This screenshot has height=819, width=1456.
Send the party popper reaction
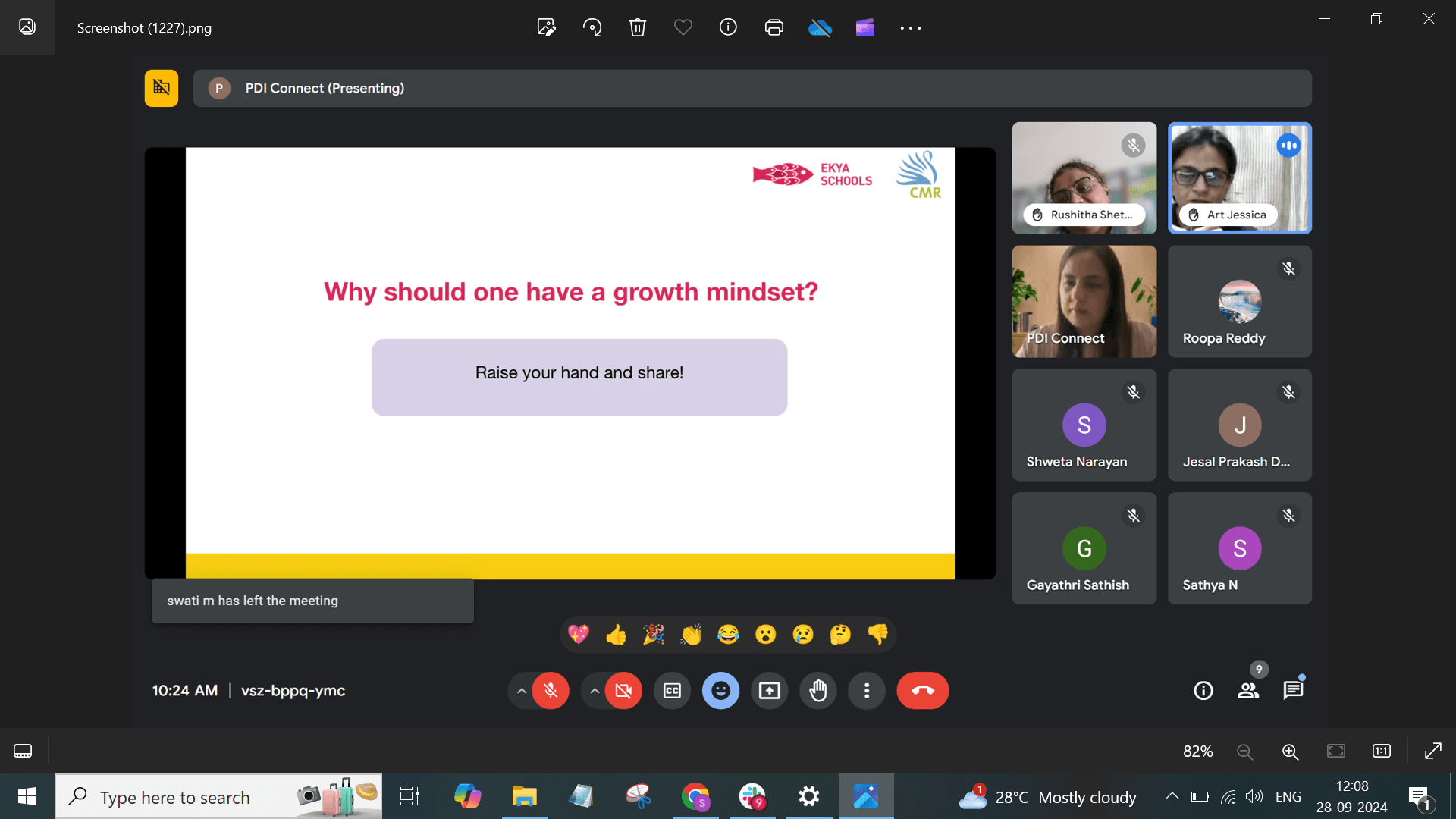click(x=654, y=635)
